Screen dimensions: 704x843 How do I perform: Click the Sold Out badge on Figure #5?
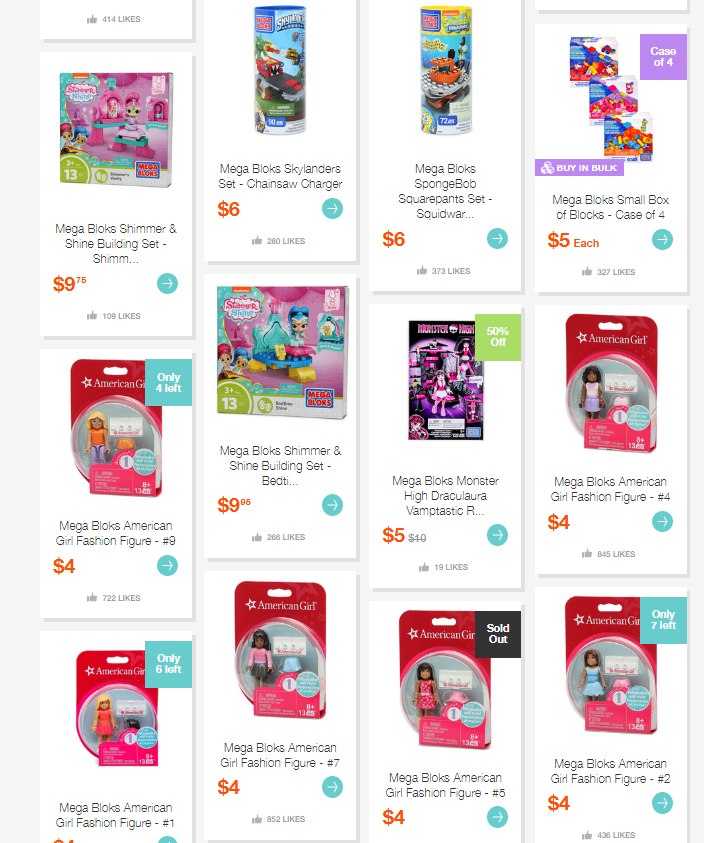(498, 634)
